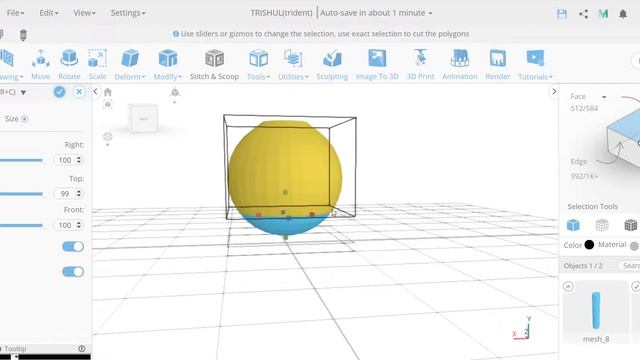Open the black Color swatch

589,245
